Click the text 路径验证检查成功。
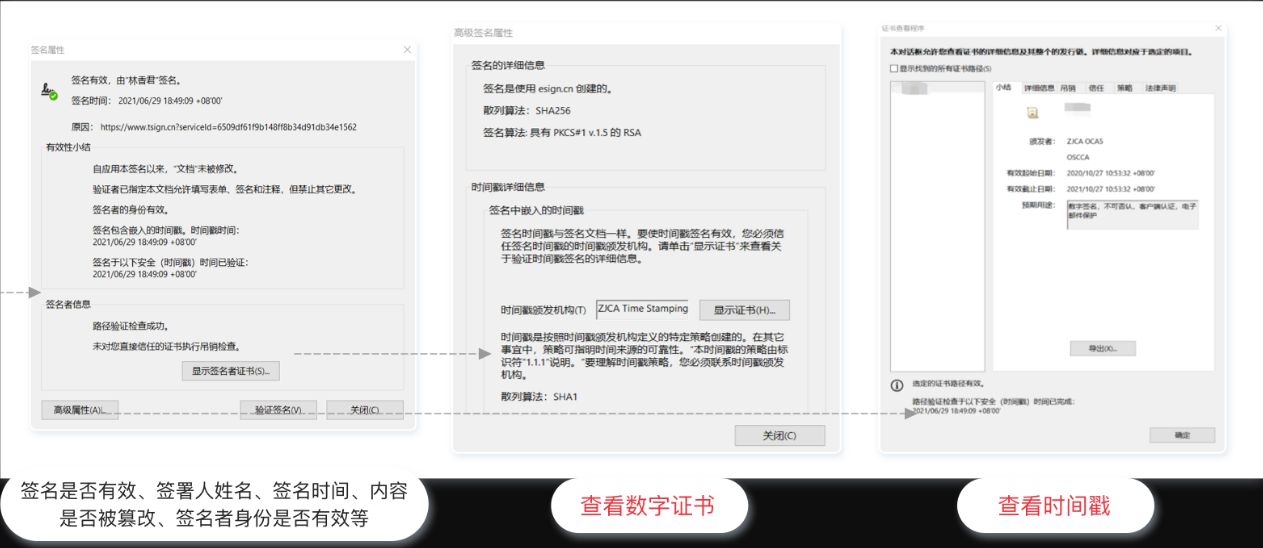Image resolution: width=1263 pixels, height=548 pixels. (x=130, y=326)
